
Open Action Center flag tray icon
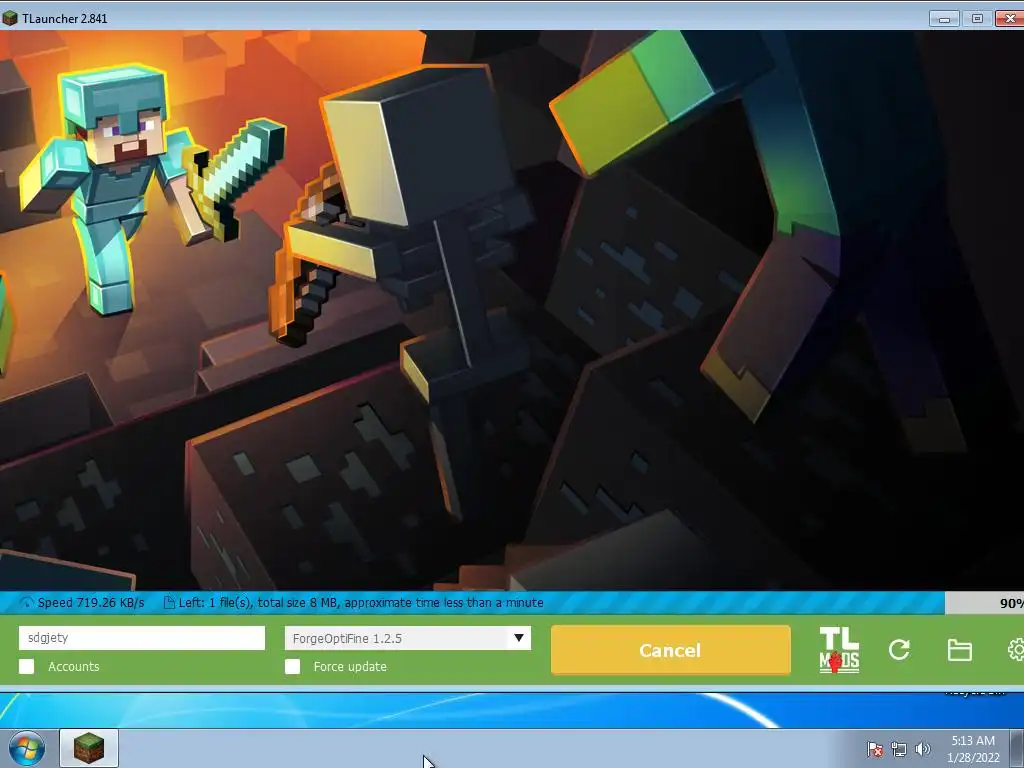[875, 749]
